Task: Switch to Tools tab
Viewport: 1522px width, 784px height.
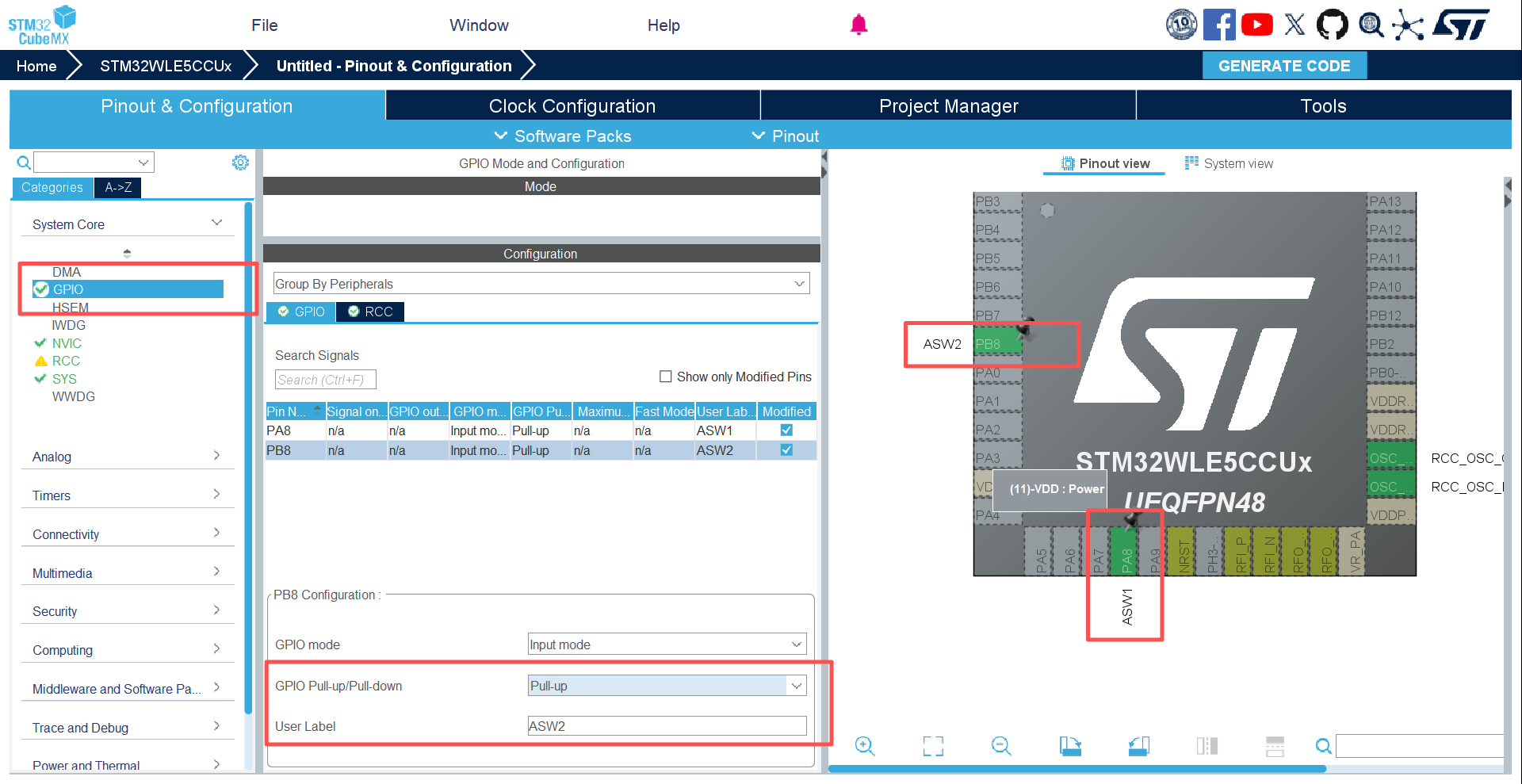Action: [1323, 105]
